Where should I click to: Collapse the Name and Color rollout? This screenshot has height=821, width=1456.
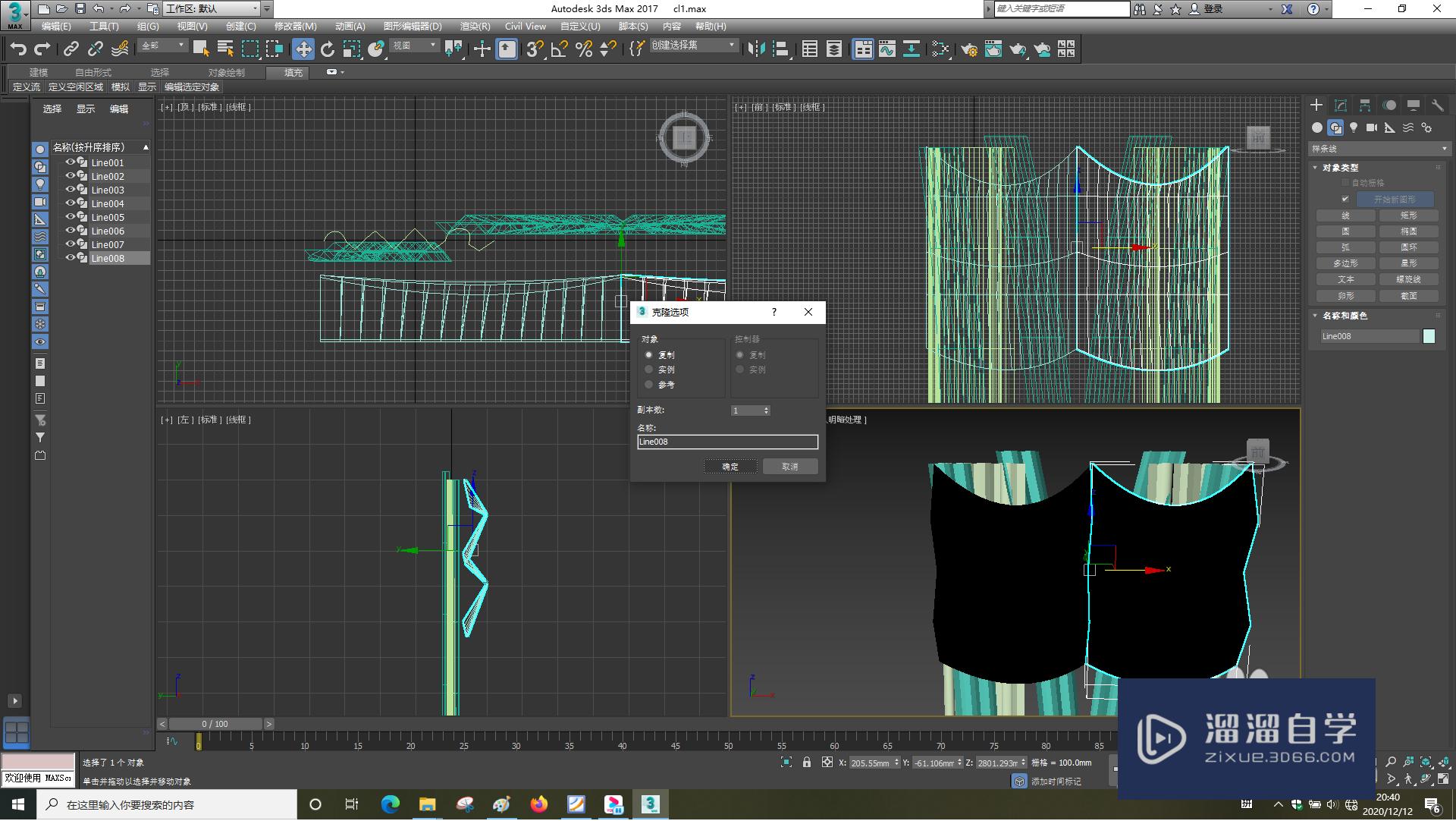1316,316
